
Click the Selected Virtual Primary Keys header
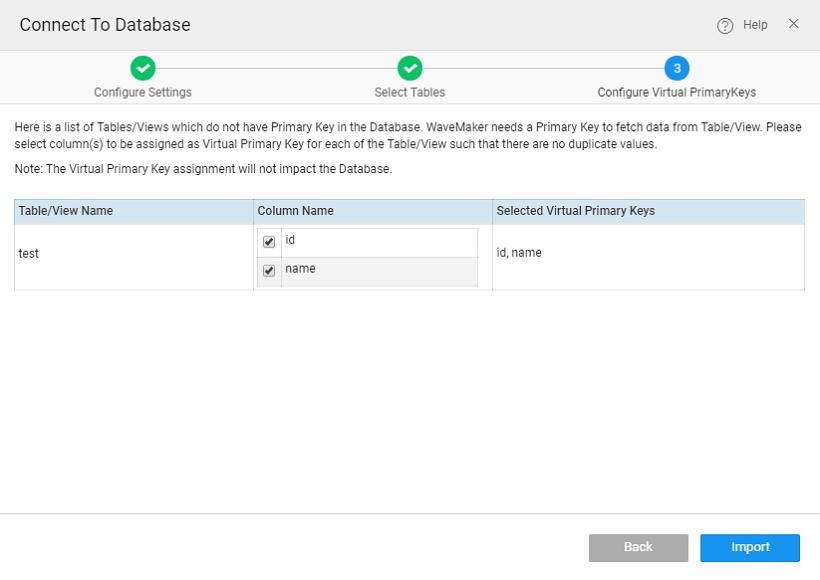point(575,211)
